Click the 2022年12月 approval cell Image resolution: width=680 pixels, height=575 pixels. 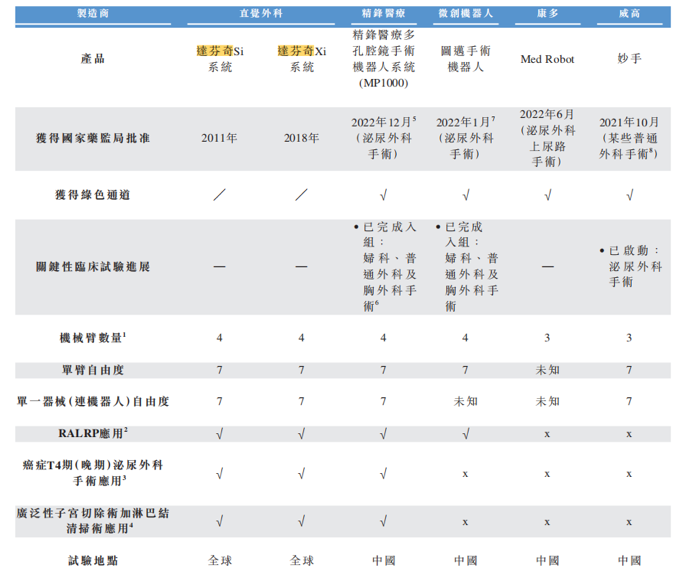[383, 138]
